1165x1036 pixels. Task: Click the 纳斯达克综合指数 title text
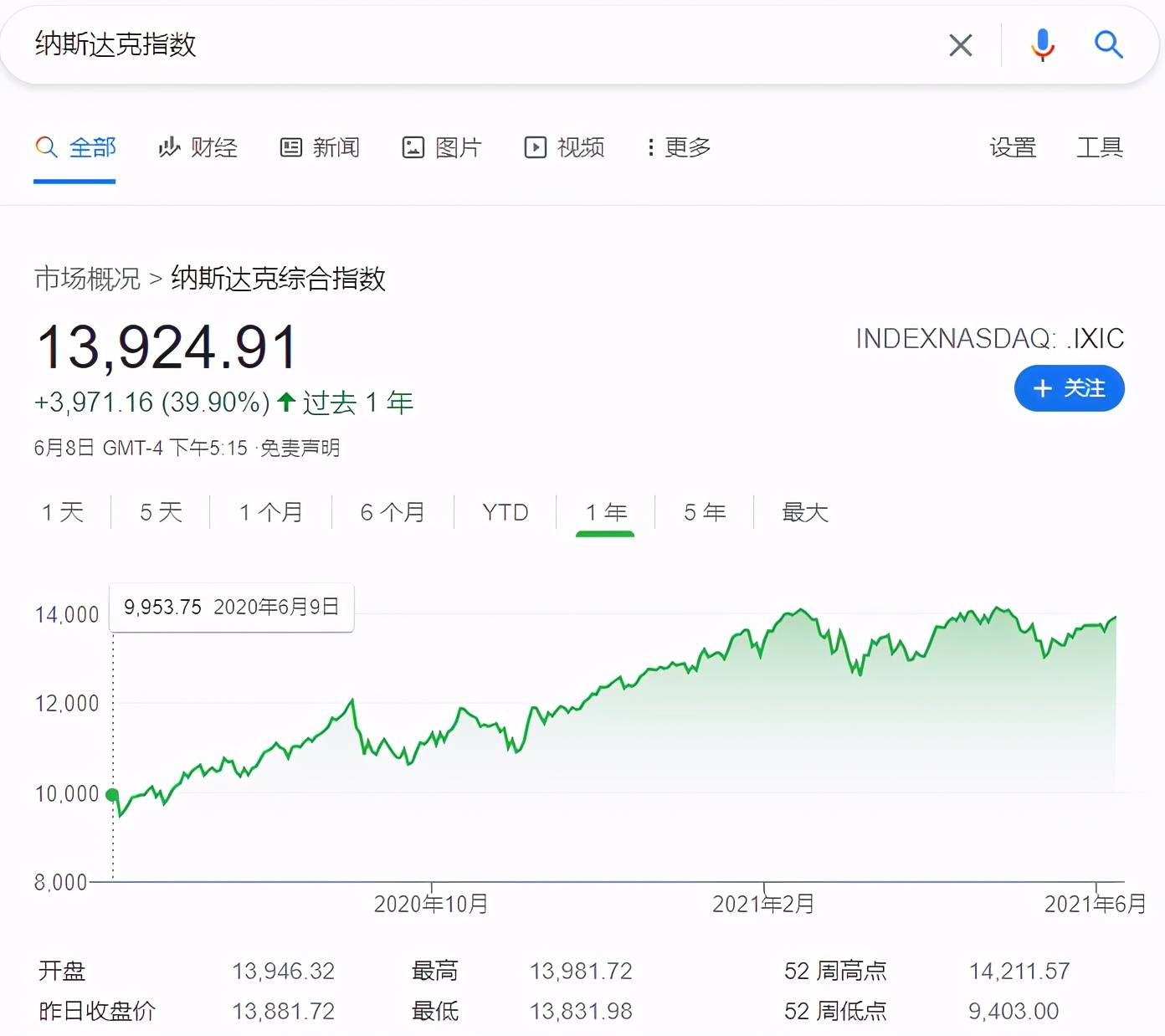pos(278,279)
